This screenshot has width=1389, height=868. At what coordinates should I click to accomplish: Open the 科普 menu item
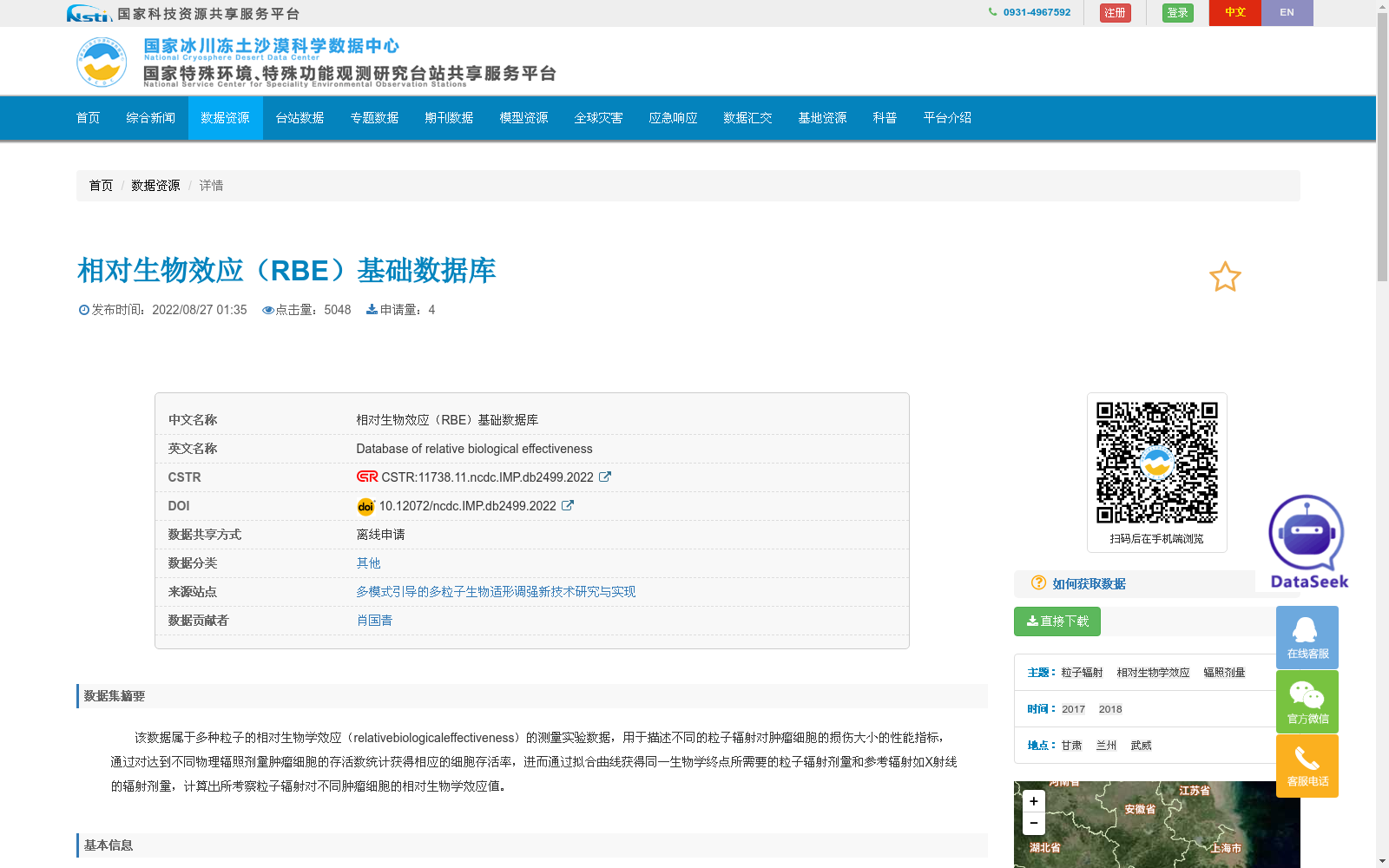point(885,118)
